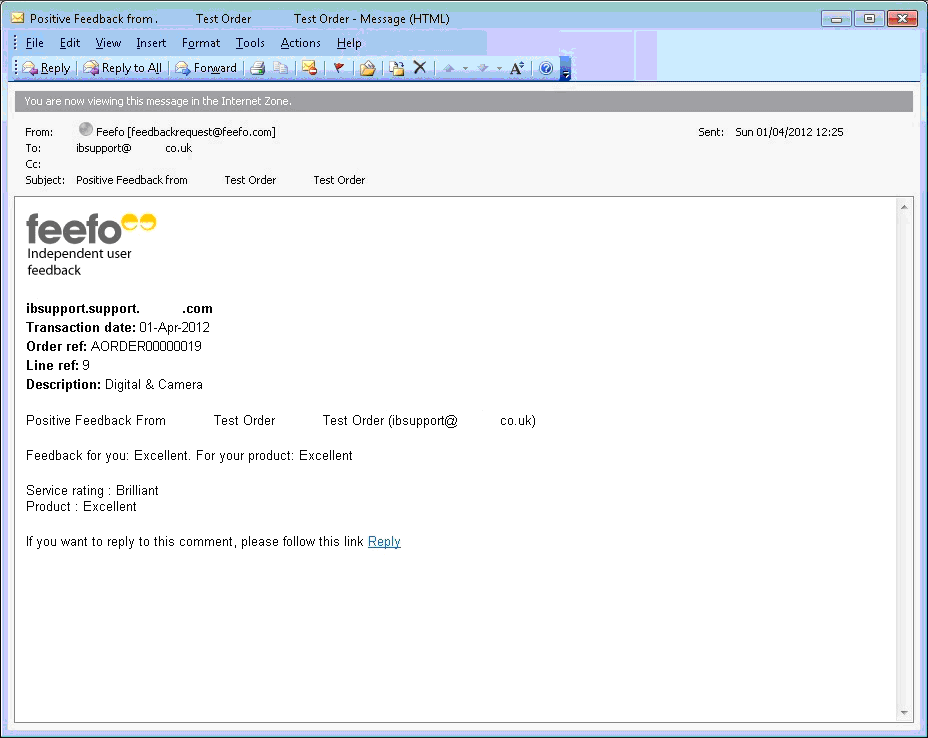The height and width of the screenshot is (738, 928).
Task: Mark sender as junk email icon
Action: [310, 68]
